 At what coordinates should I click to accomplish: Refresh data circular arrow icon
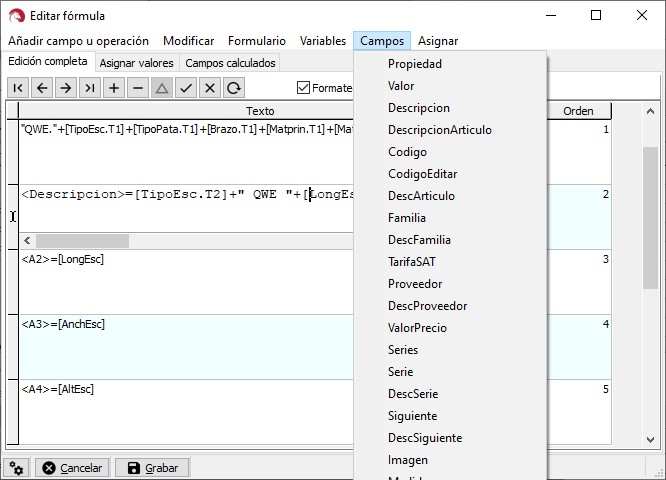(234, 88)
